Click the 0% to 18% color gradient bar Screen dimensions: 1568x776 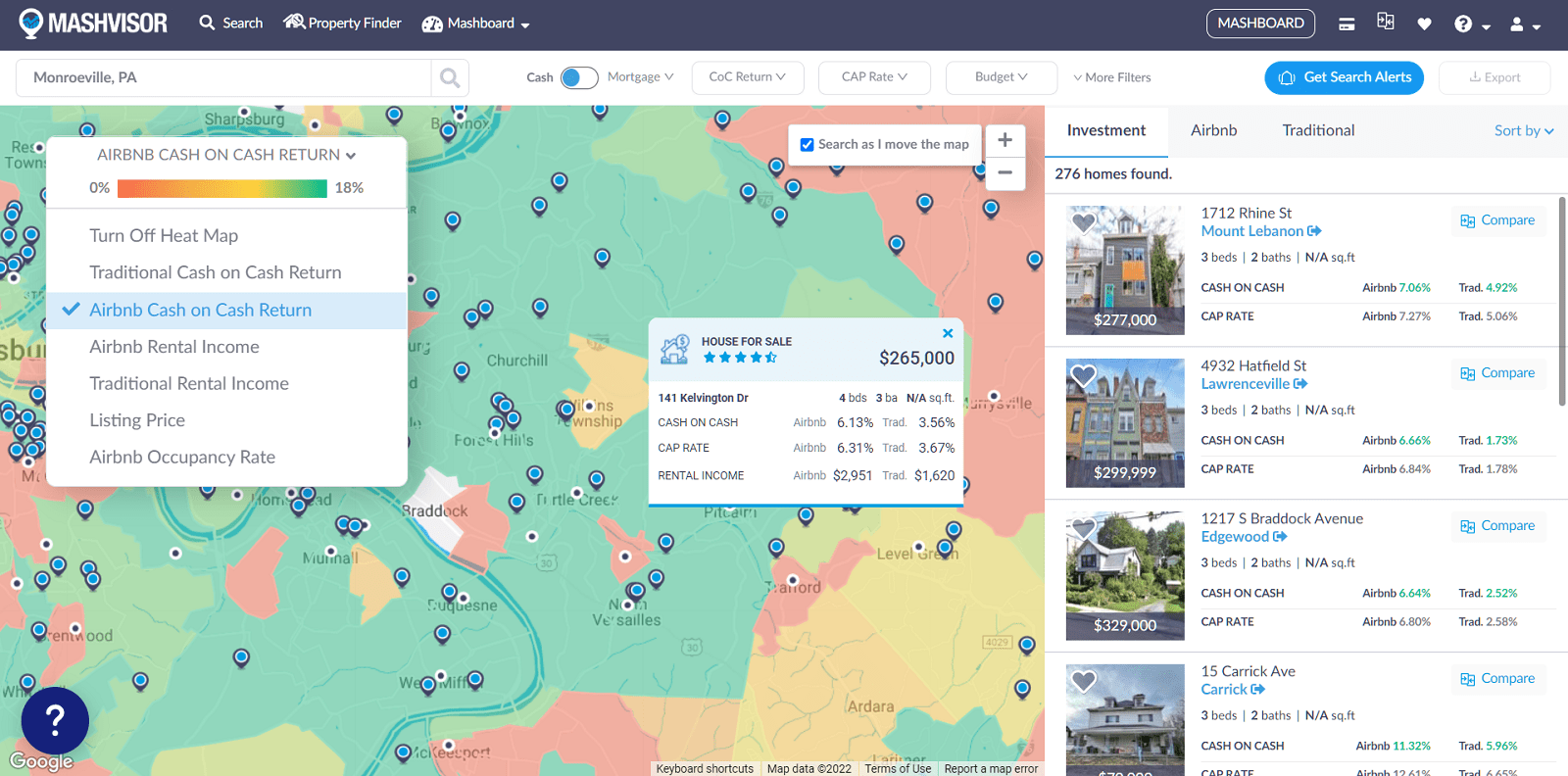pyautogui.click(x=221, y=188)
